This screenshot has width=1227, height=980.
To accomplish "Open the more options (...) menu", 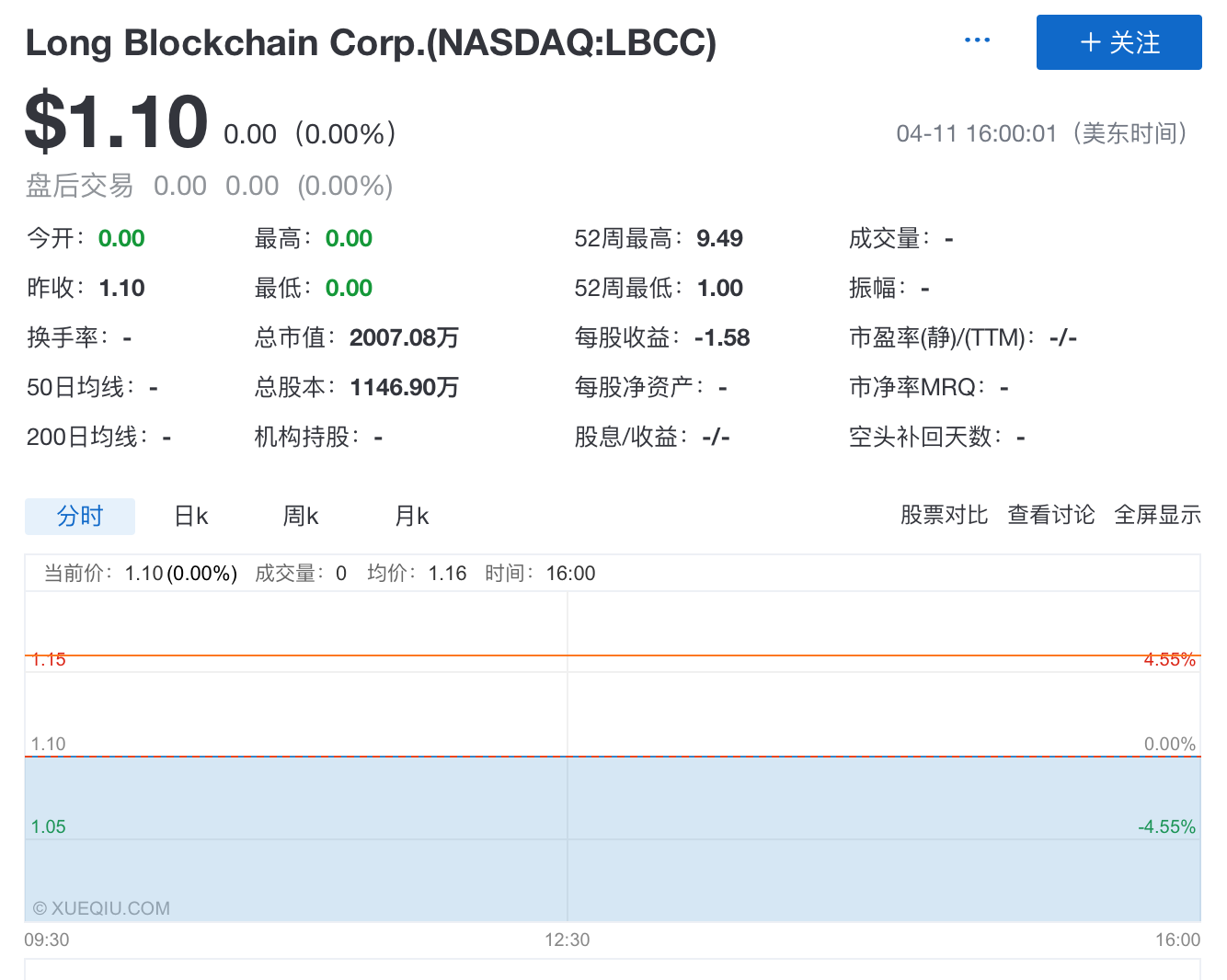I will (977, 39).
